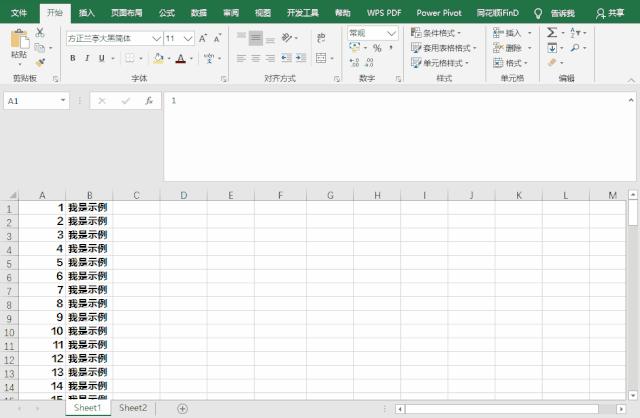Open the font color dropdown arrow
The height and width of the screenshot is (418, 640).
pyautogui.click(x=191, y=59)
